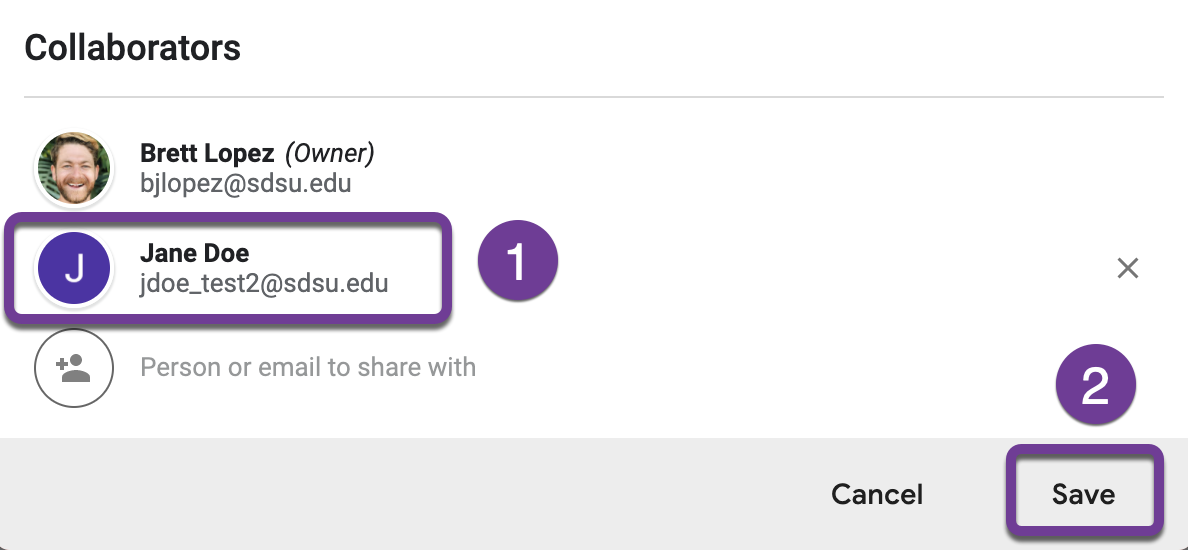Focus the 'Person or email to share with' field

pos(308,367)
